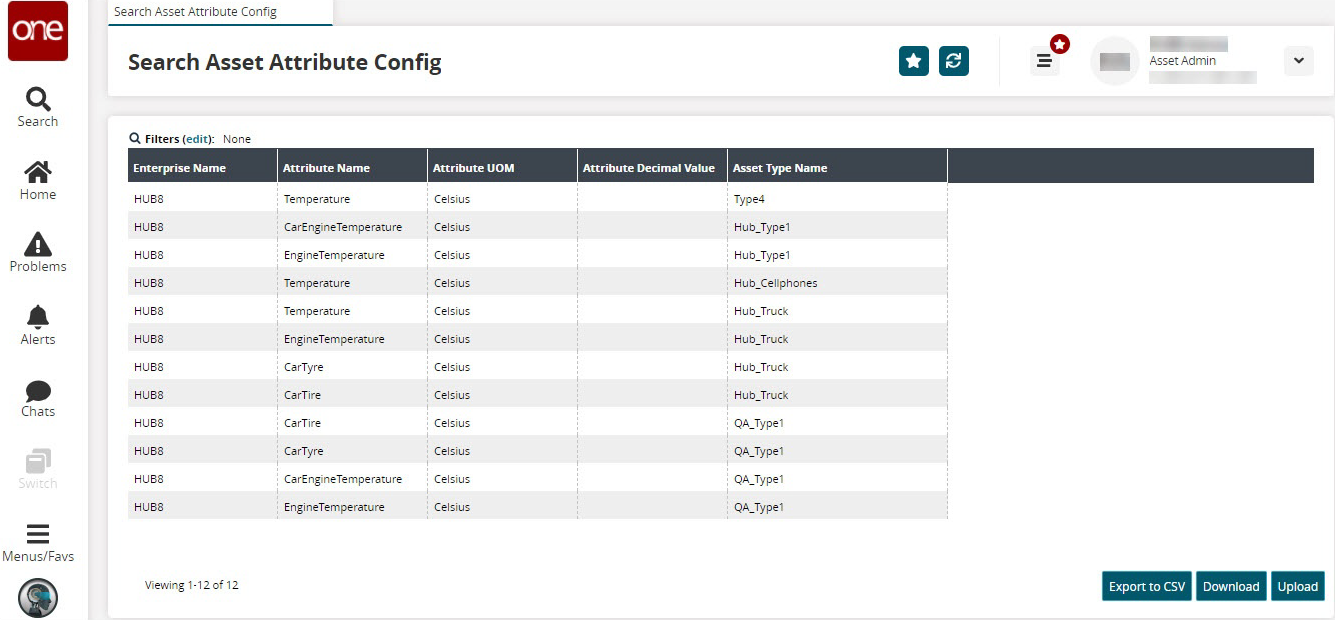Sort by the Asset Type Name column header
This screenshot has height=620, width=1335.
(780, 168)
